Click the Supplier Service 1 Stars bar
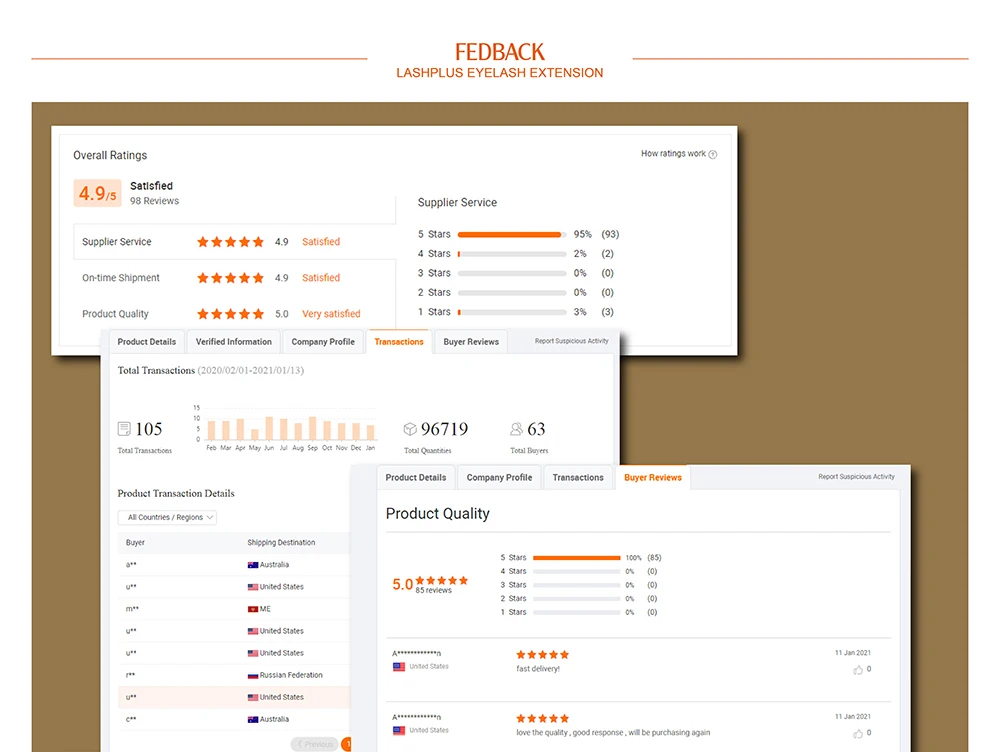The image size is (1000, 752). point(512,313)
